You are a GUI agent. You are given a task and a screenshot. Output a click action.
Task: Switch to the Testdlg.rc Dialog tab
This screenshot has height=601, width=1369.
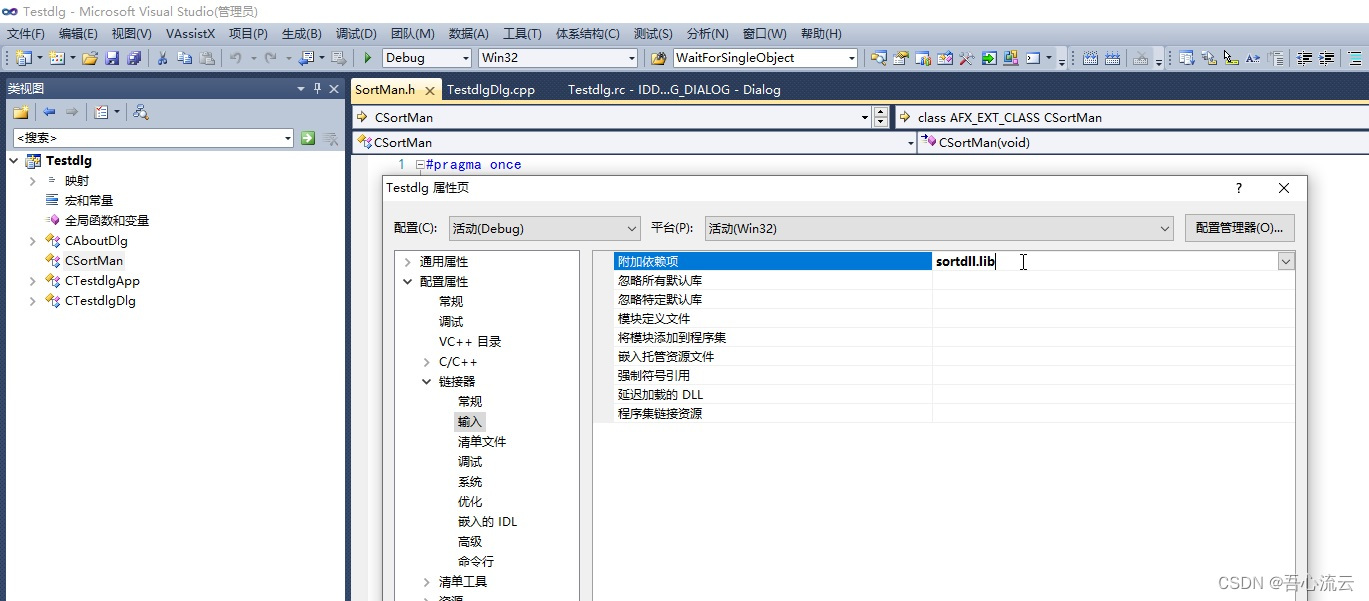pos(674,90)
